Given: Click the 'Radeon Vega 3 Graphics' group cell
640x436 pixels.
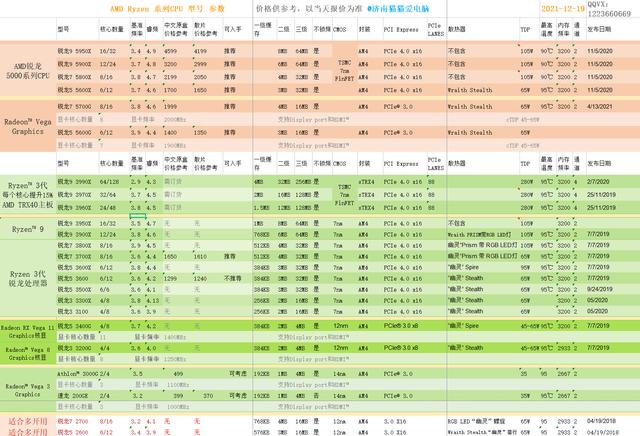Looking at the screenshot, I should (28, 390).
